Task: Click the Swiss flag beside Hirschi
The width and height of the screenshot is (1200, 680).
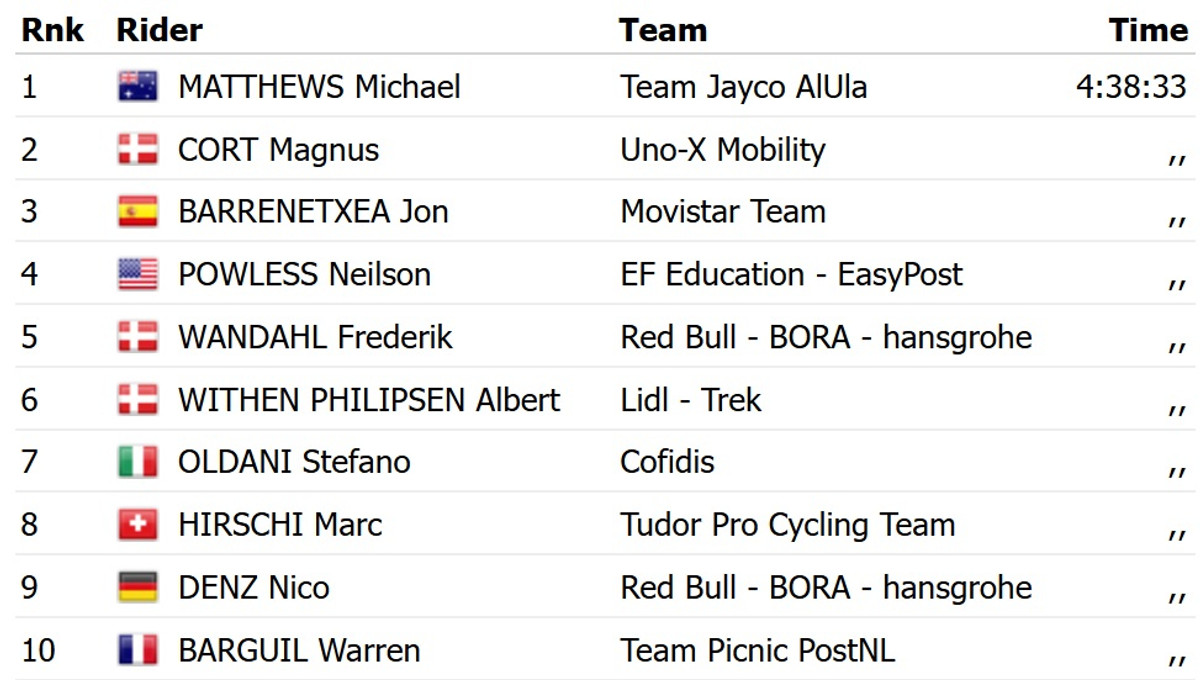Action: (138, 525)
